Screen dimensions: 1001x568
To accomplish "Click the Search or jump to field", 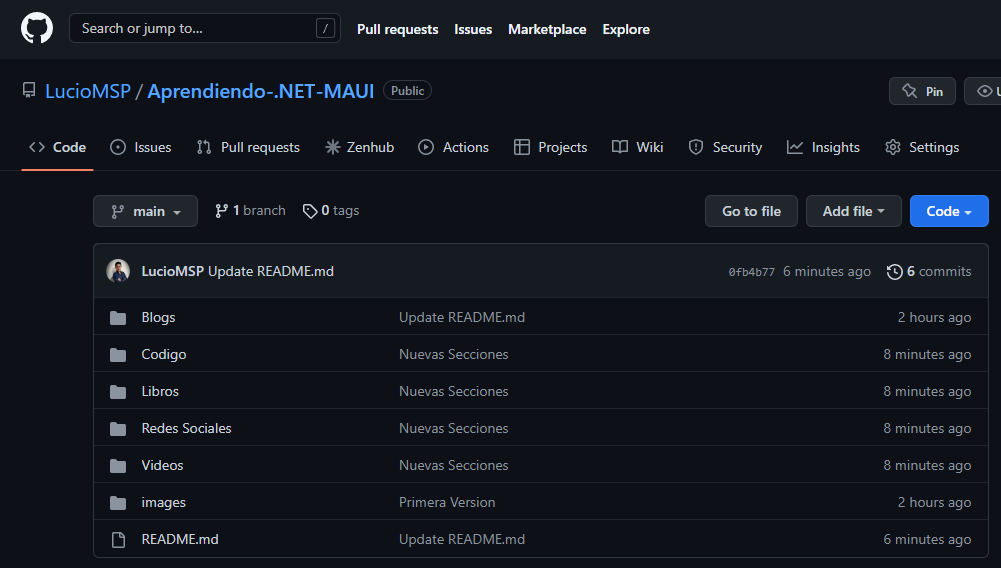I will coord(205,29).
